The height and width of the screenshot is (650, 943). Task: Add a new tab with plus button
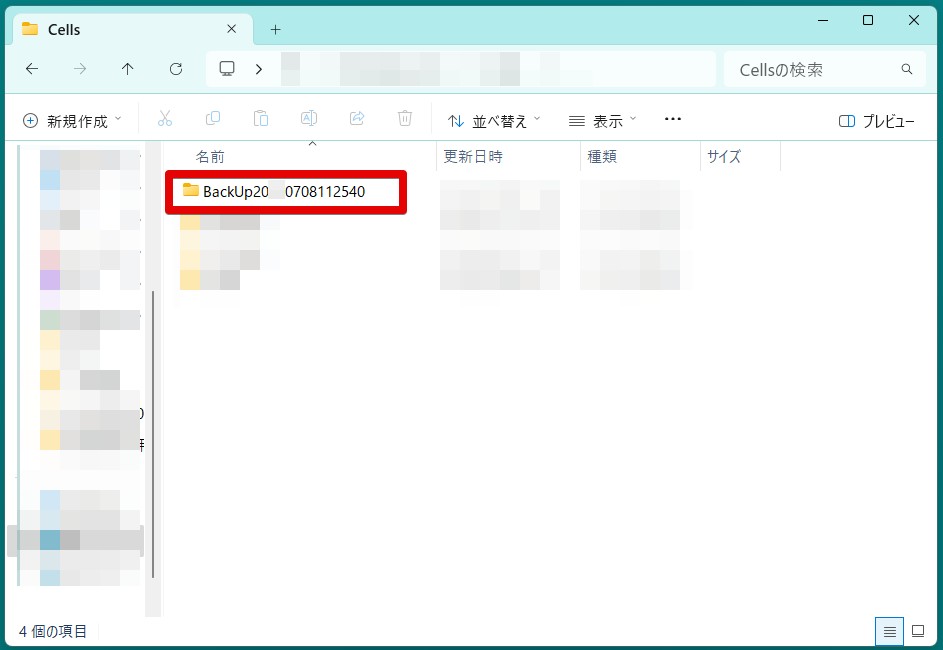click(x=275, y=29)
